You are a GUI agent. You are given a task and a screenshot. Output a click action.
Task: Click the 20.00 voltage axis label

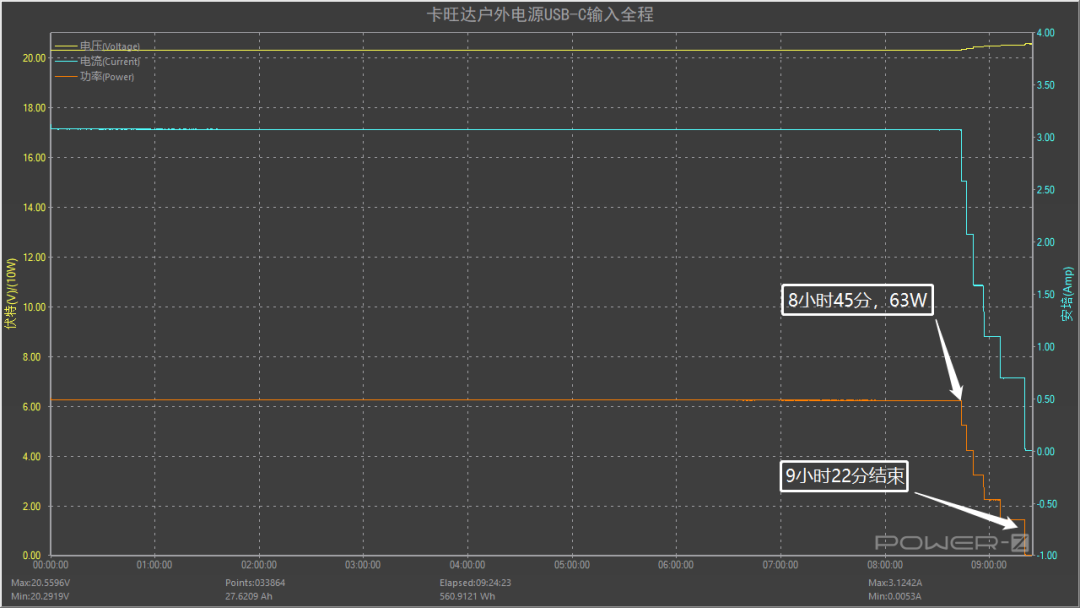(34, 58)
